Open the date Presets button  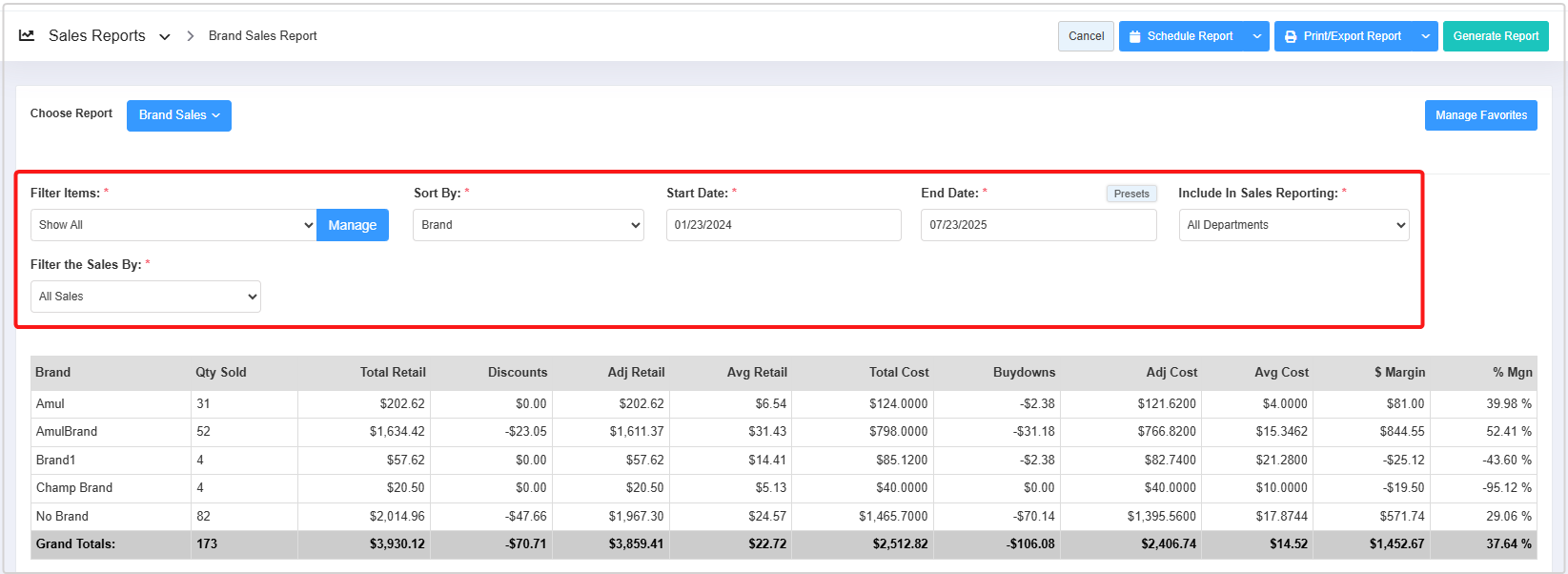1131,194
